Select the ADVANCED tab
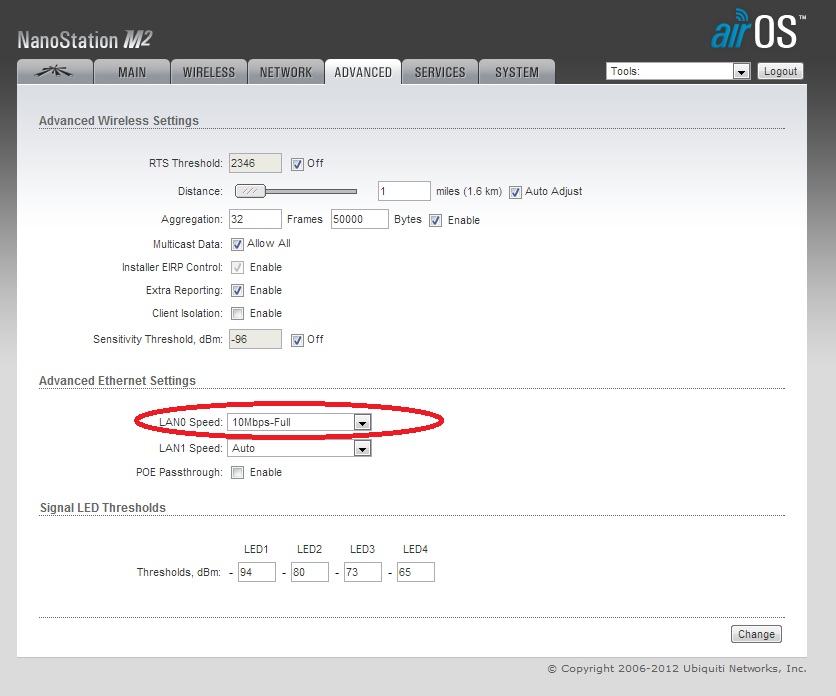 [363, 72]
